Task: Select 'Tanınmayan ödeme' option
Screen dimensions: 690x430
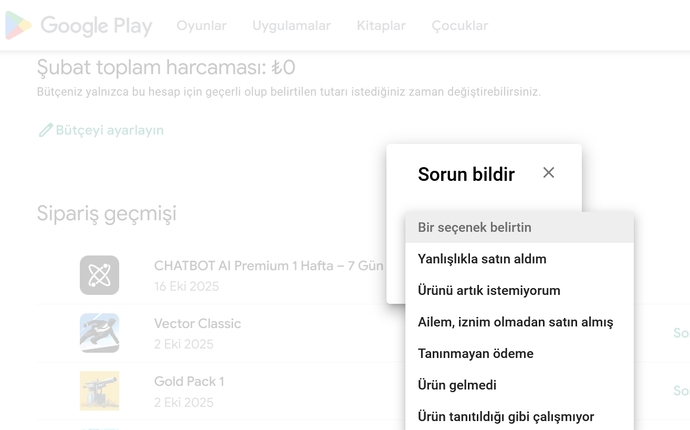Action: (x=519, y=353)
